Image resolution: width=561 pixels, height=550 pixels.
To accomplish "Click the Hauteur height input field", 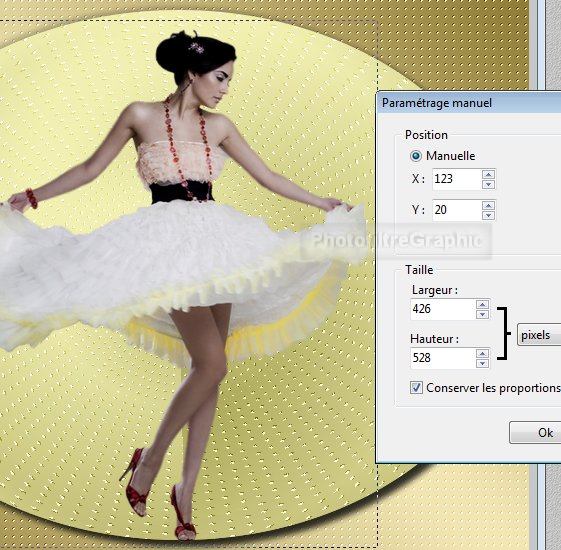I will 443,358.
